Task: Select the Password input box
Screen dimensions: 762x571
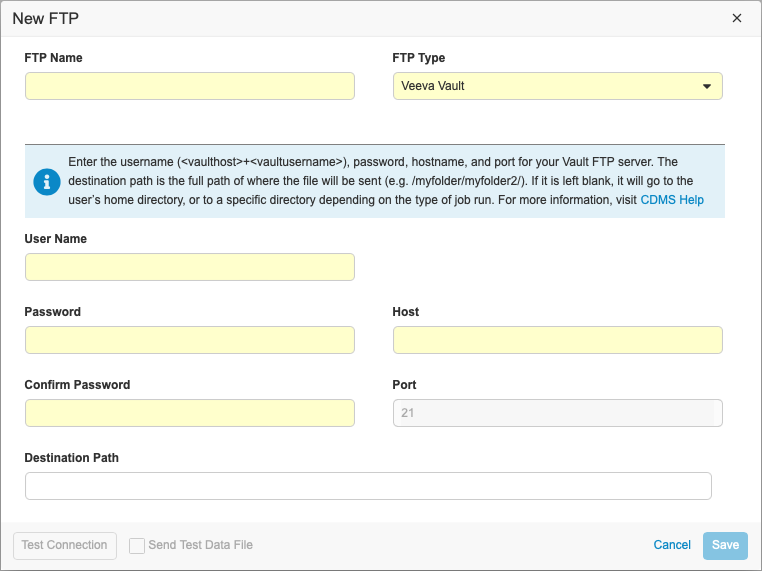Action: pyautogui.click(x=189, y=340)
